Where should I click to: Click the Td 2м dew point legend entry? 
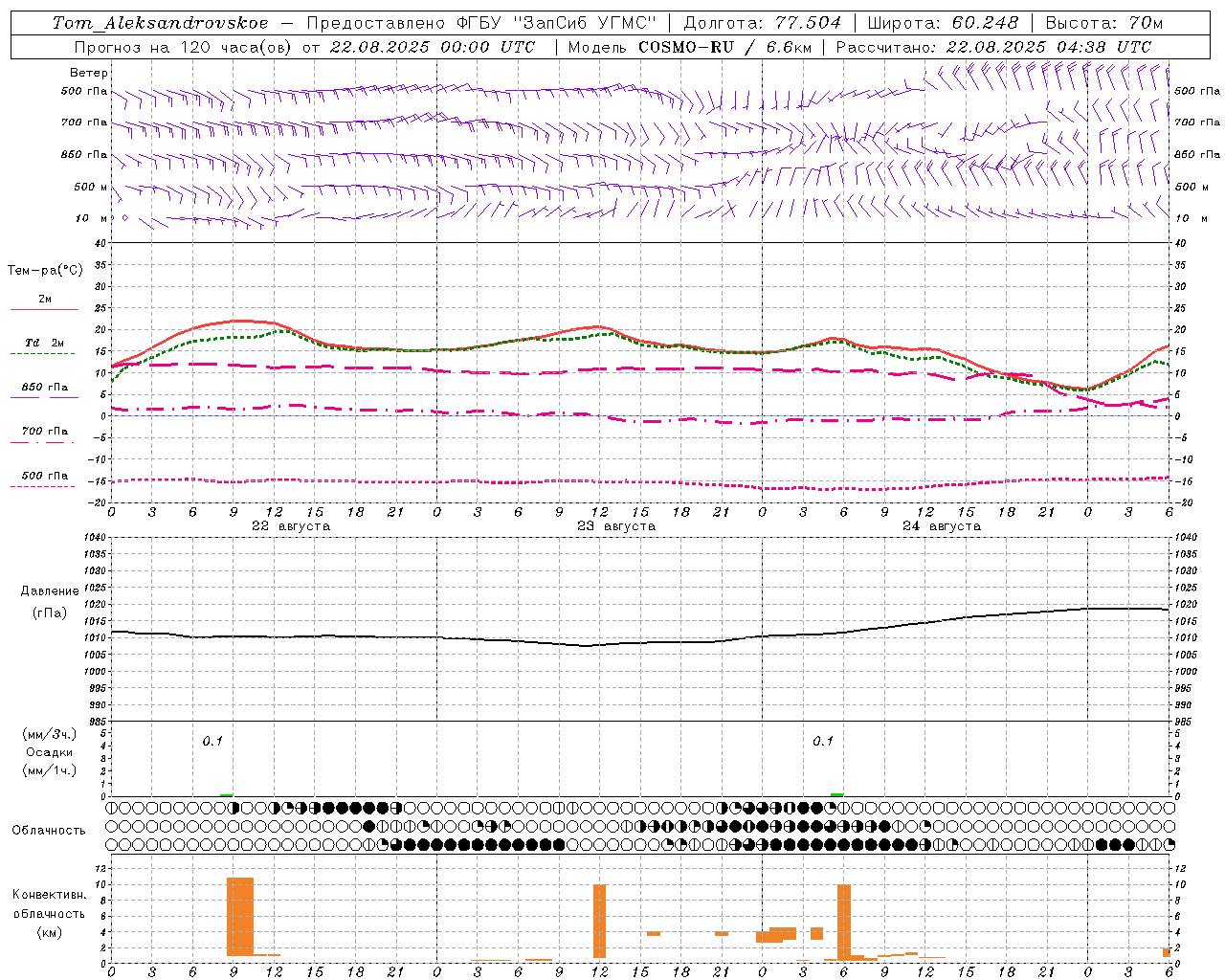click(x=45, y=343)
